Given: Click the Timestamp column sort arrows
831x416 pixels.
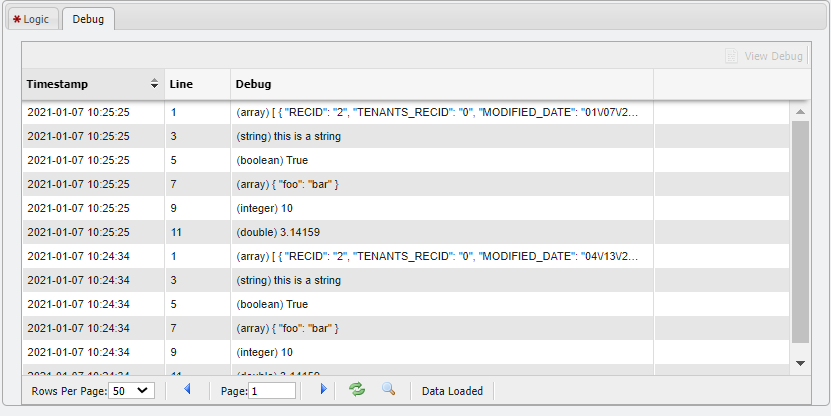Looking at the screenshot, I should (x=154, y=84).
